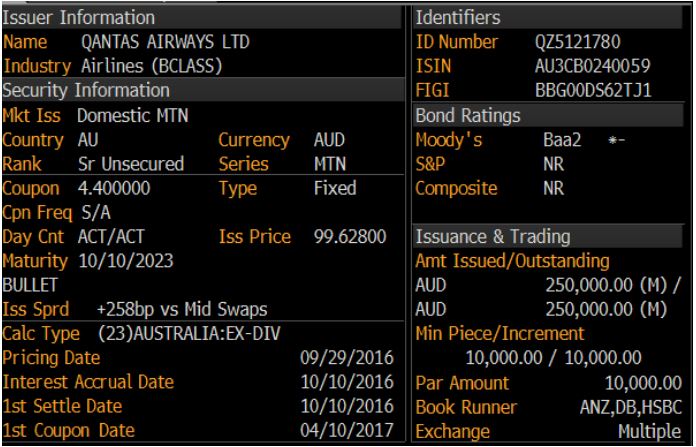The width and height of the screenshot is (696, 447).
Task: Click the Exchange value Multiple
Action: coord(650,431)
